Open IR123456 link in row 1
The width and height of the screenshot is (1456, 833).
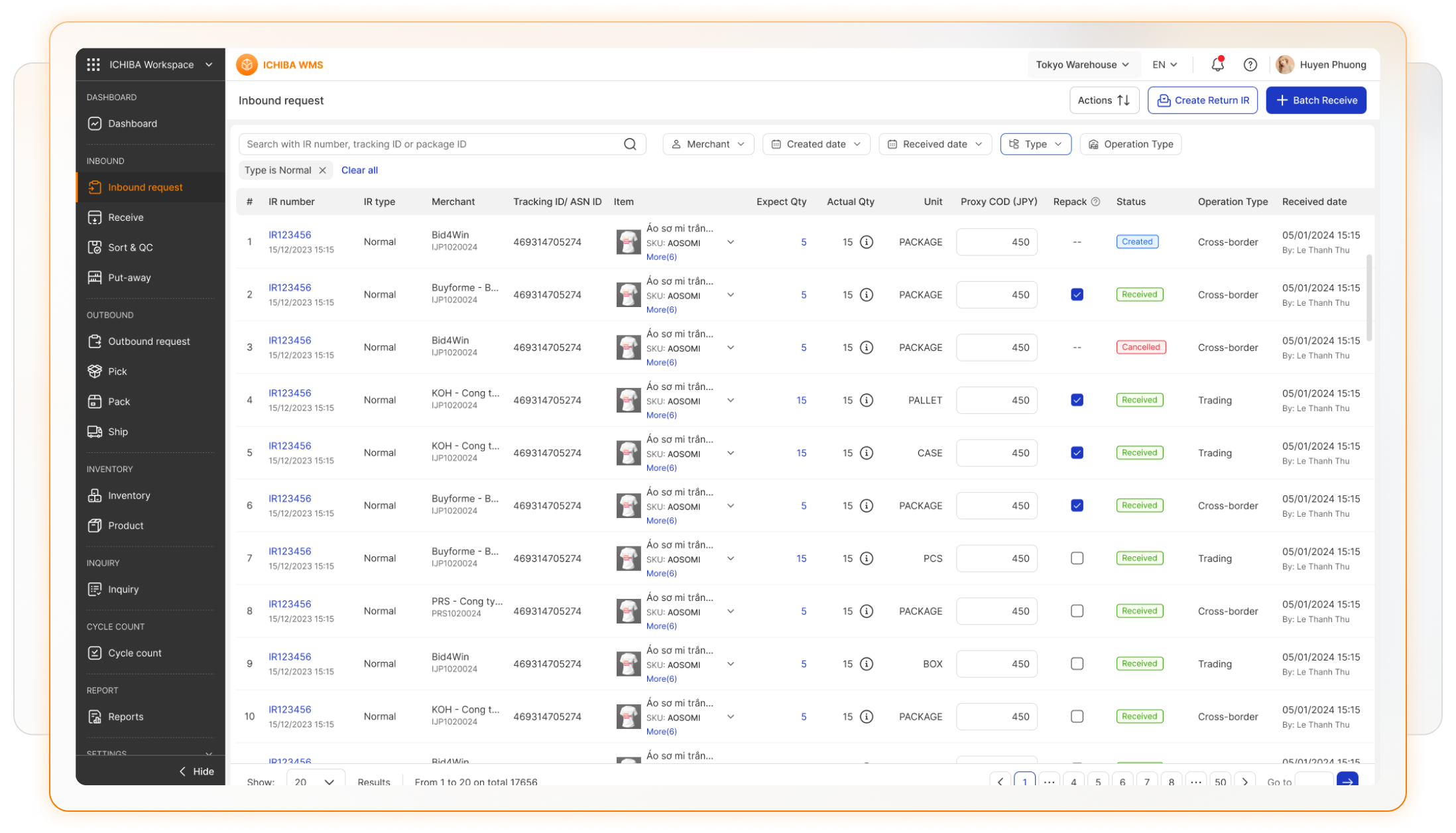[x=290, y=235]
